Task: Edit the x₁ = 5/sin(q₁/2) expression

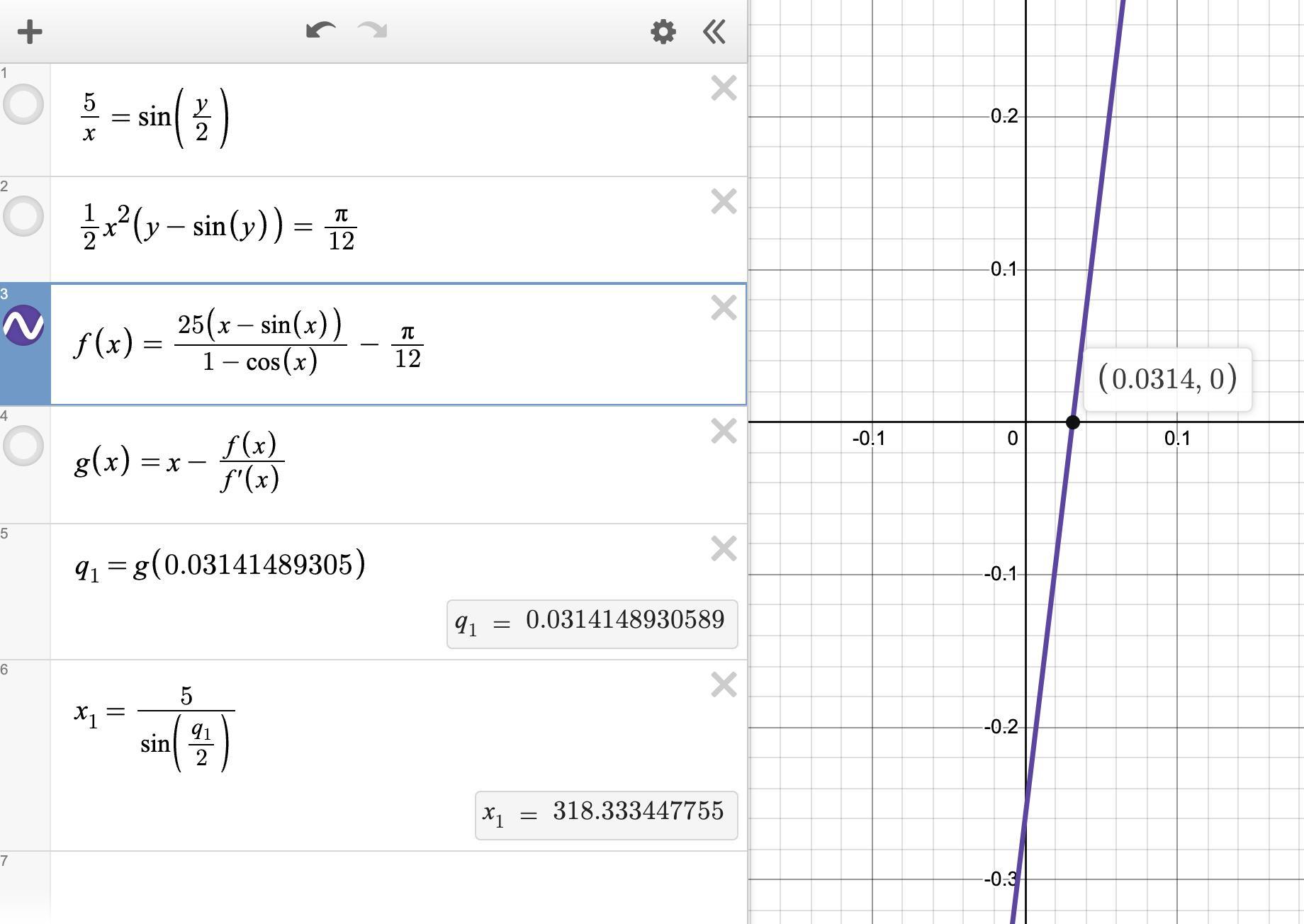Action: click(x=154, y=727)
